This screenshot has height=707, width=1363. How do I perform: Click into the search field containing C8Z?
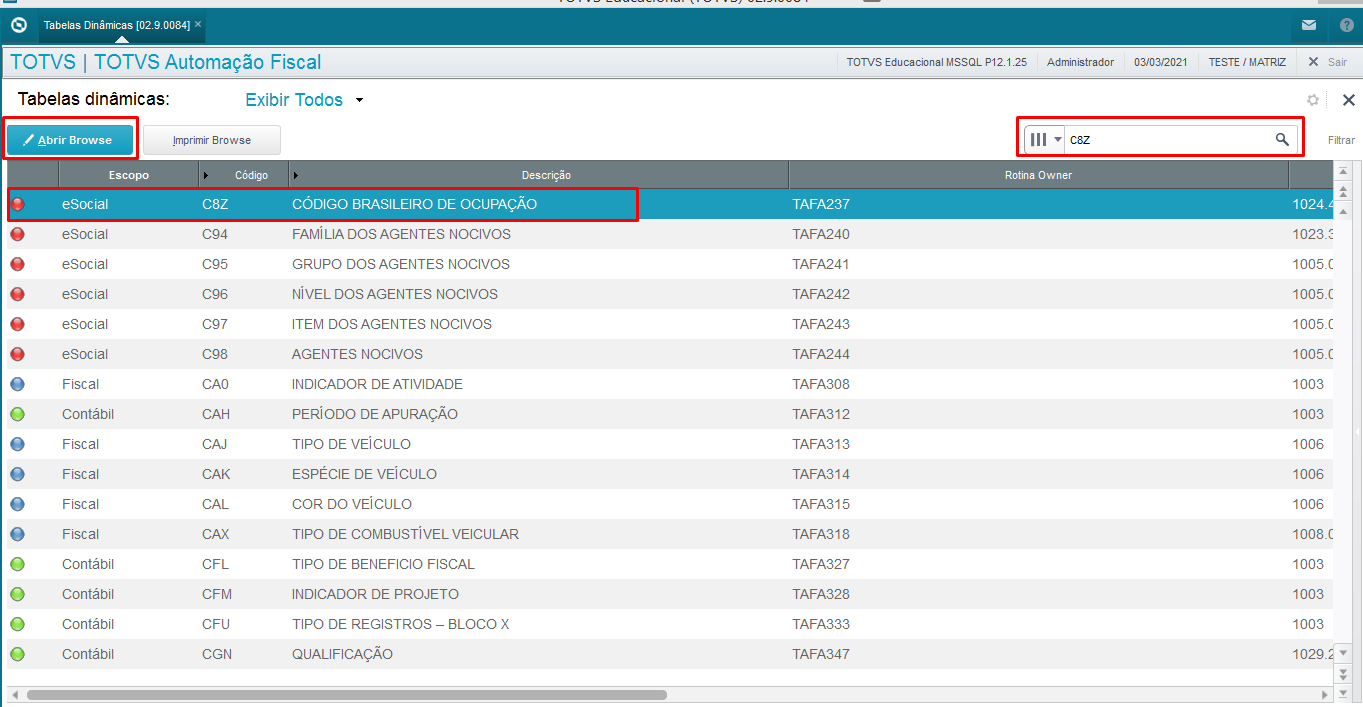1170,140
